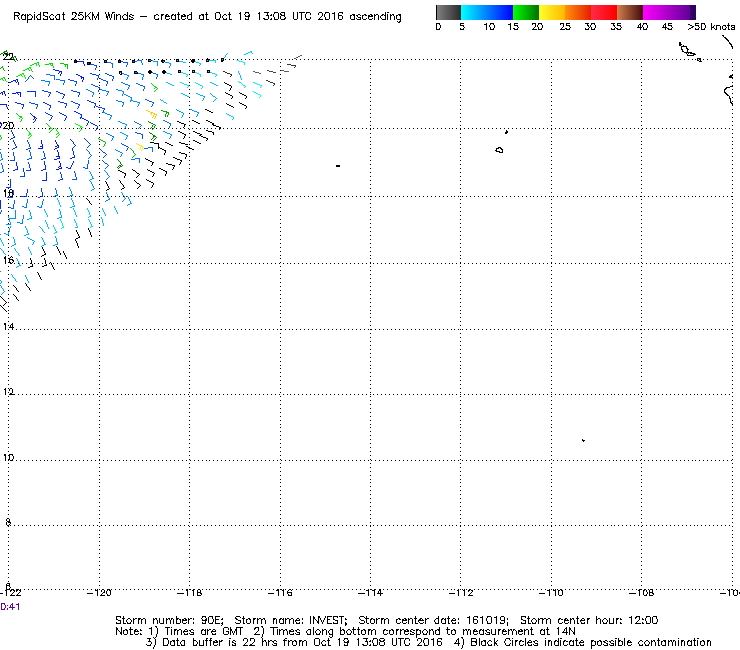Image resolution: width=740 pixels, height=650 pixels.
Task: Select the blue 10-15 knots color segment
Action: (x=500, y=12)
